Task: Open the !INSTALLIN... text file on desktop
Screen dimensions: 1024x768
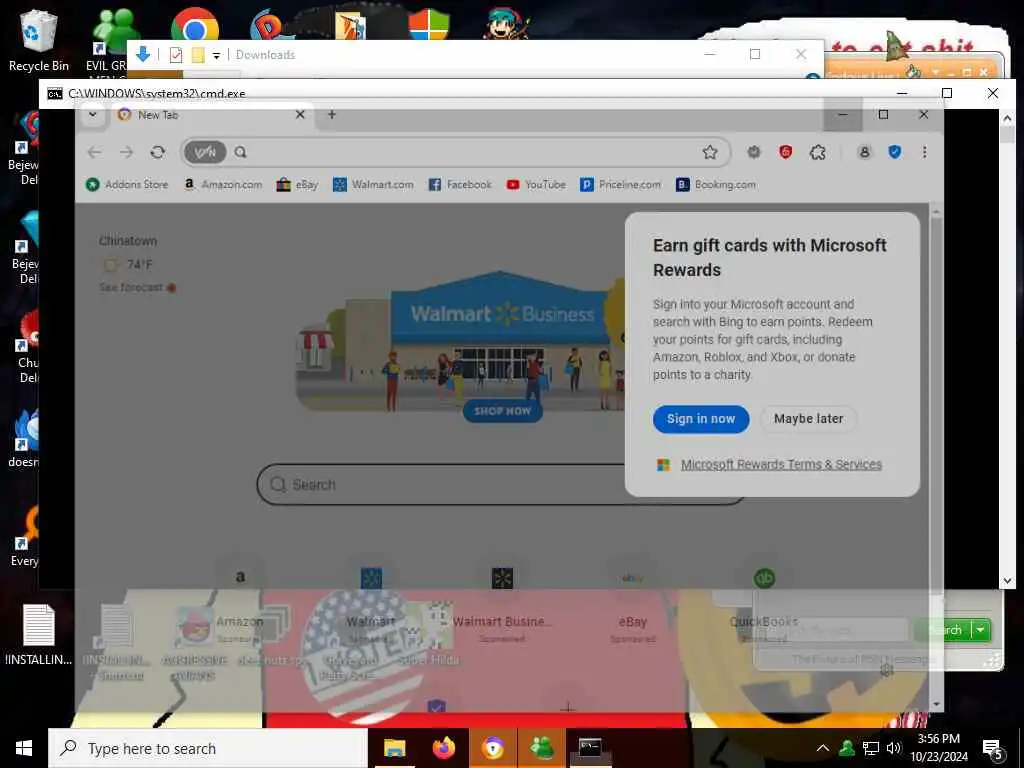Action: point(39,635)
